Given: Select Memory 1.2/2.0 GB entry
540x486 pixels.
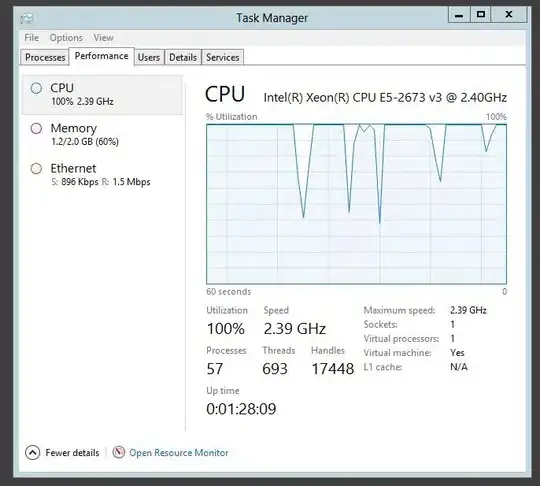Looking at the screenshot, I should [102, 135].
